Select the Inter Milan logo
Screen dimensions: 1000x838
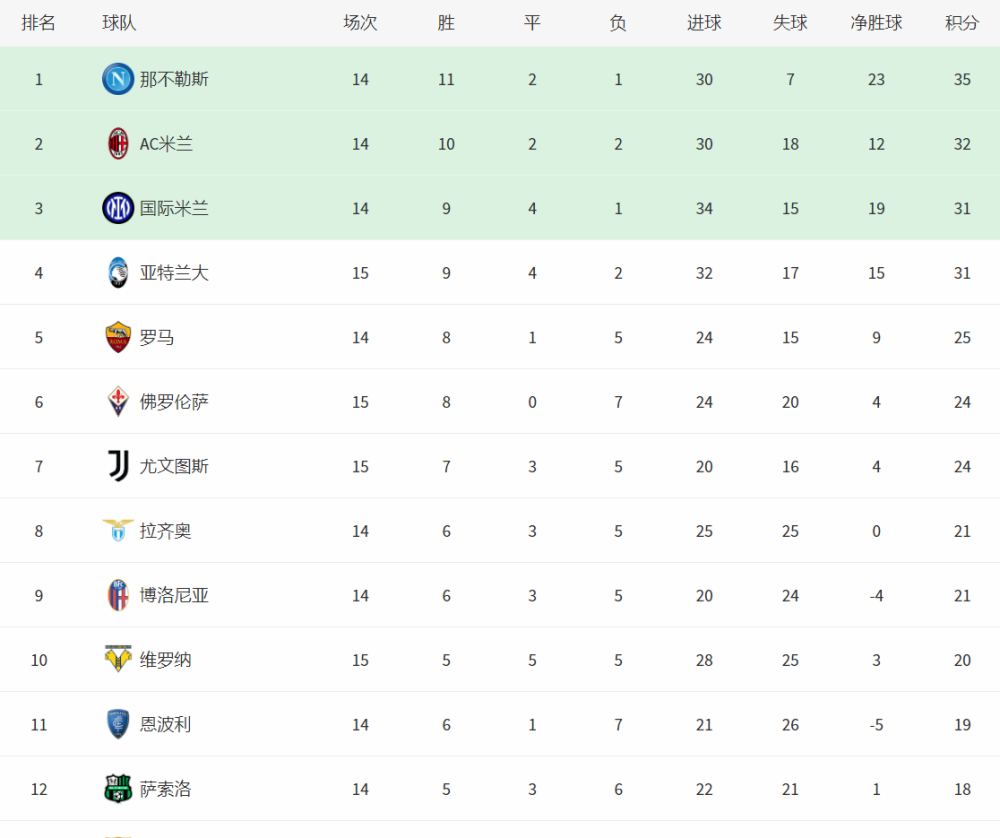click(118, 208)
